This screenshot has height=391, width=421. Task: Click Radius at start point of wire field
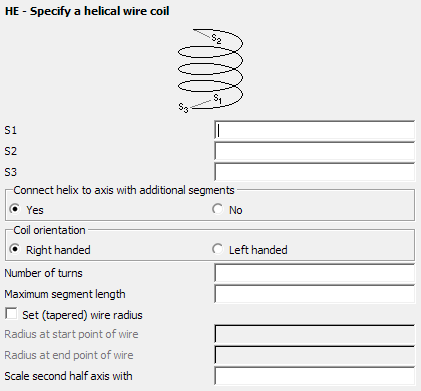pyautogui.click(x=315, y=334)
